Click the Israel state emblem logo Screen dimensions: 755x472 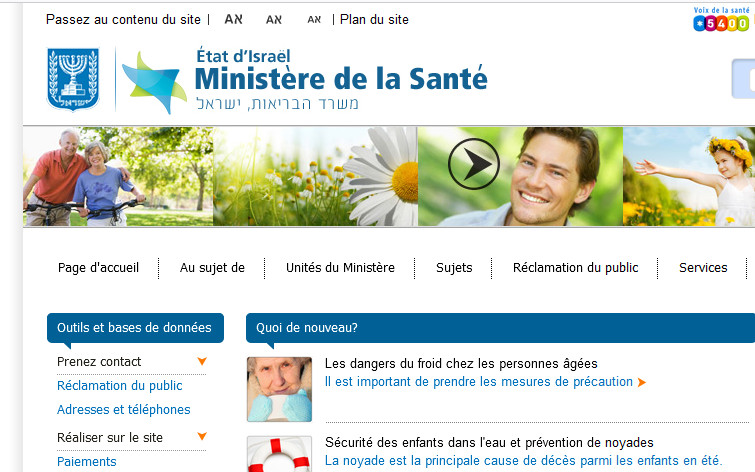[73, 79]
